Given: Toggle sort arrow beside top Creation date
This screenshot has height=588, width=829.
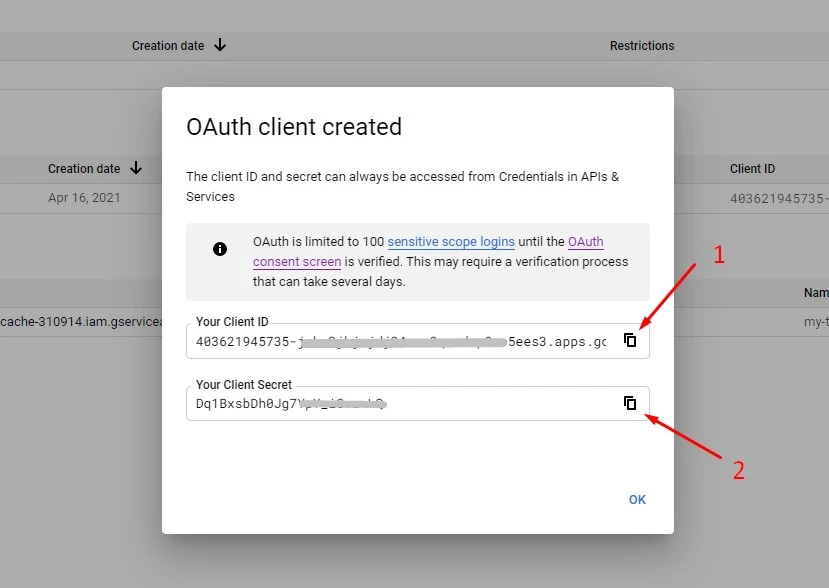Looking at the screenshot, I should point(220,45).
